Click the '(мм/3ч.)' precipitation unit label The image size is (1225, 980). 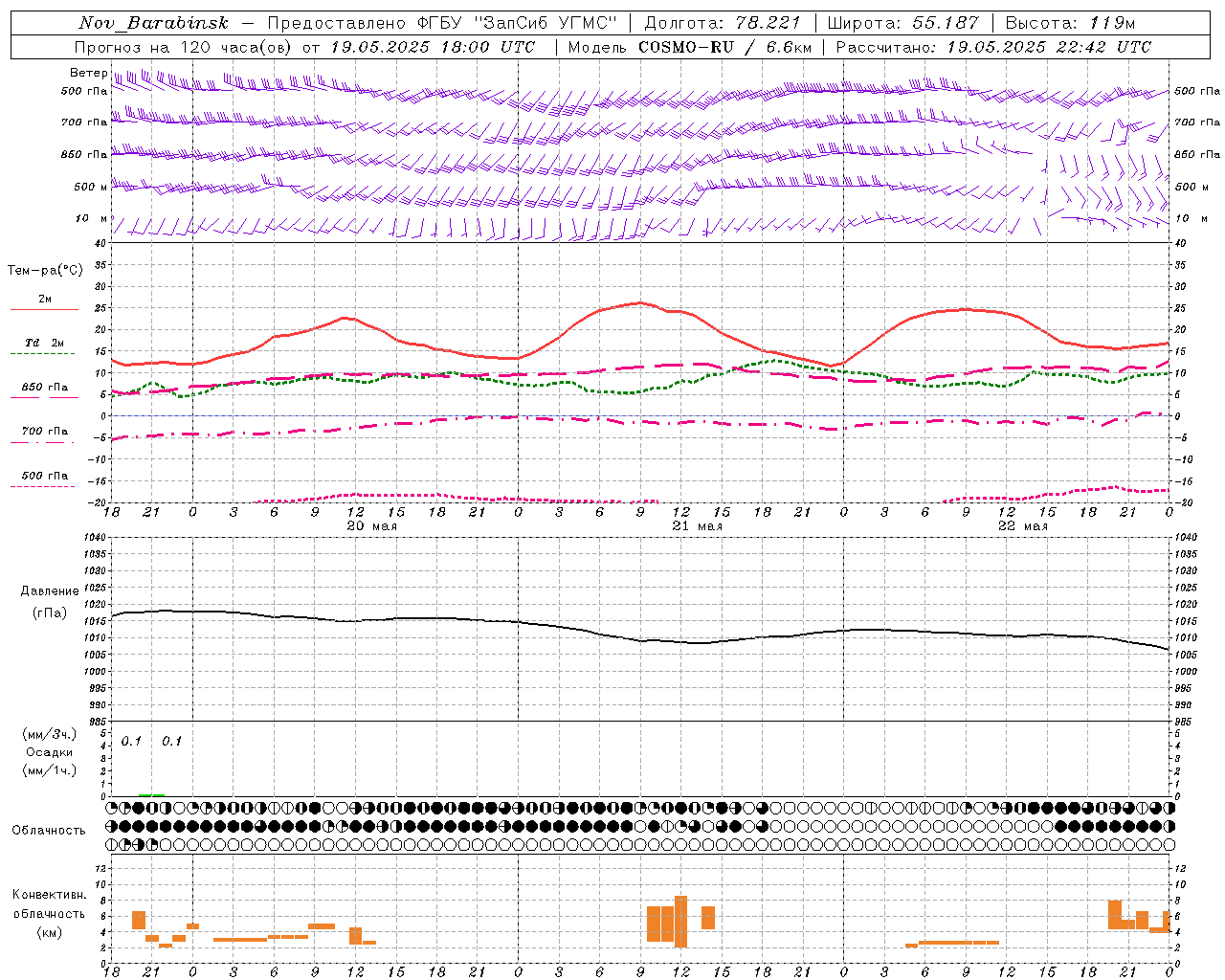pos(49,734)
